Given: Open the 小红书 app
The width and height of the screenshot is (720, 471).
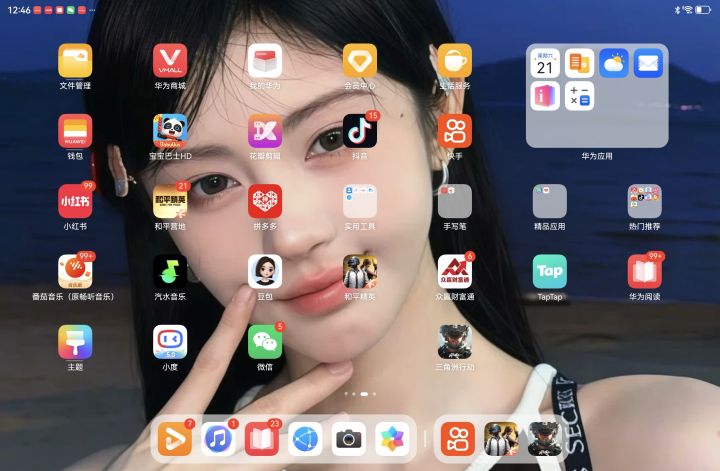Looking at the screenshot, I should [75, 201].
